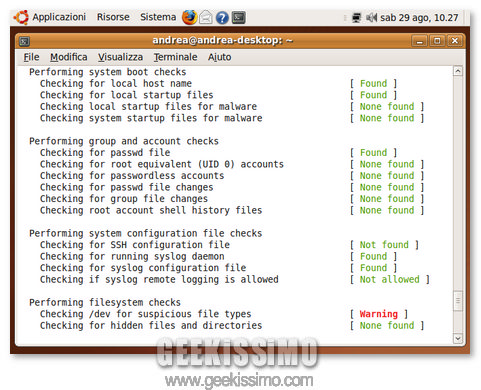The height and width of the screenshot is (390, 481).
Task: Open the mail client panel icon
Action: (206, 17)
